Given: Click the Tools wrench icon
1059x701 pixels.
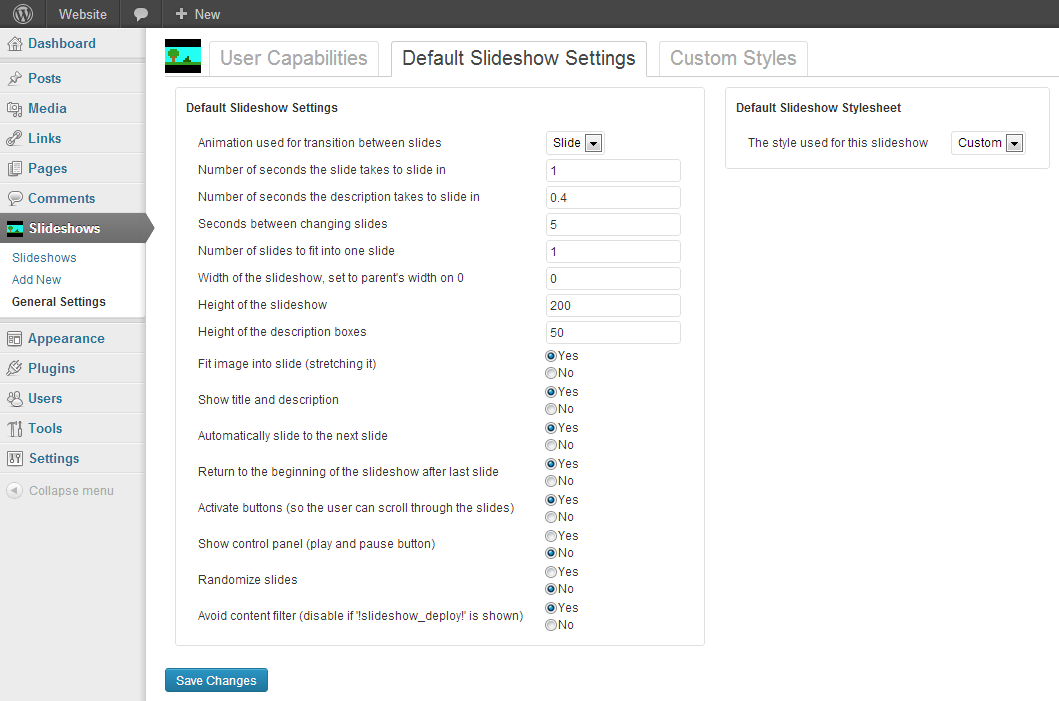Looking at the screenshot, I should click(14, 428).
